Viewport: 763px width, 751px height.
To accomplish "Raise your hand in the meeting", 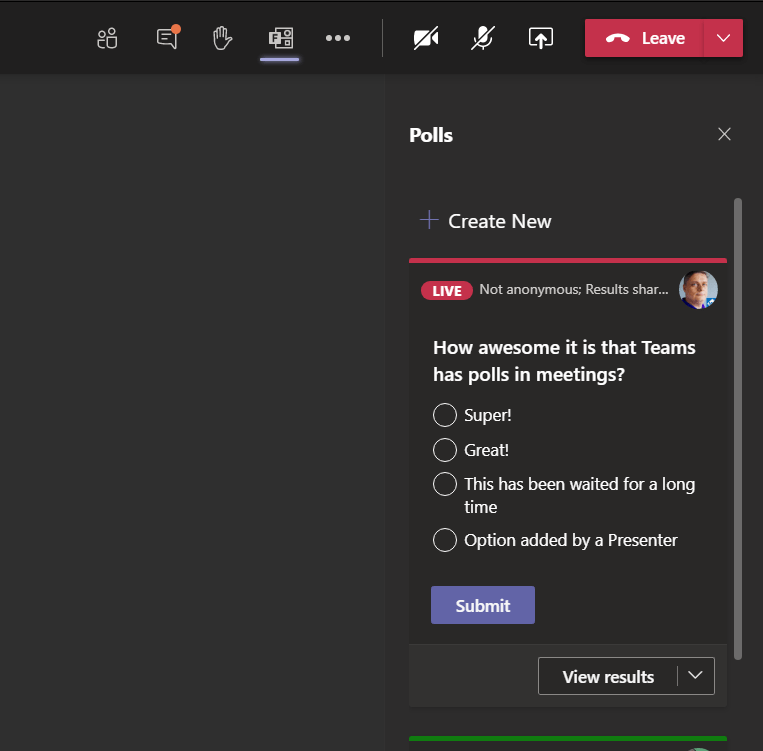I will coord(222,38).
